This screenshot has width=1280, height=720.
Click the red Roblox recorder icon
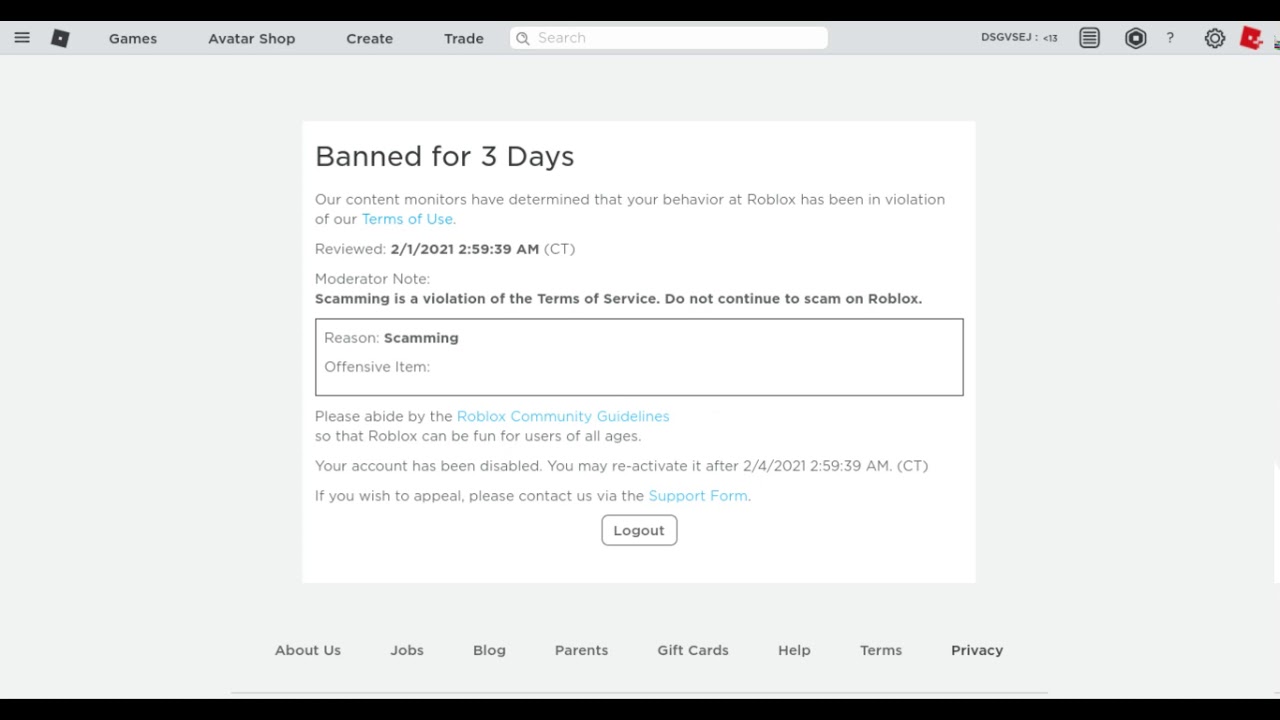[1251, 38]
